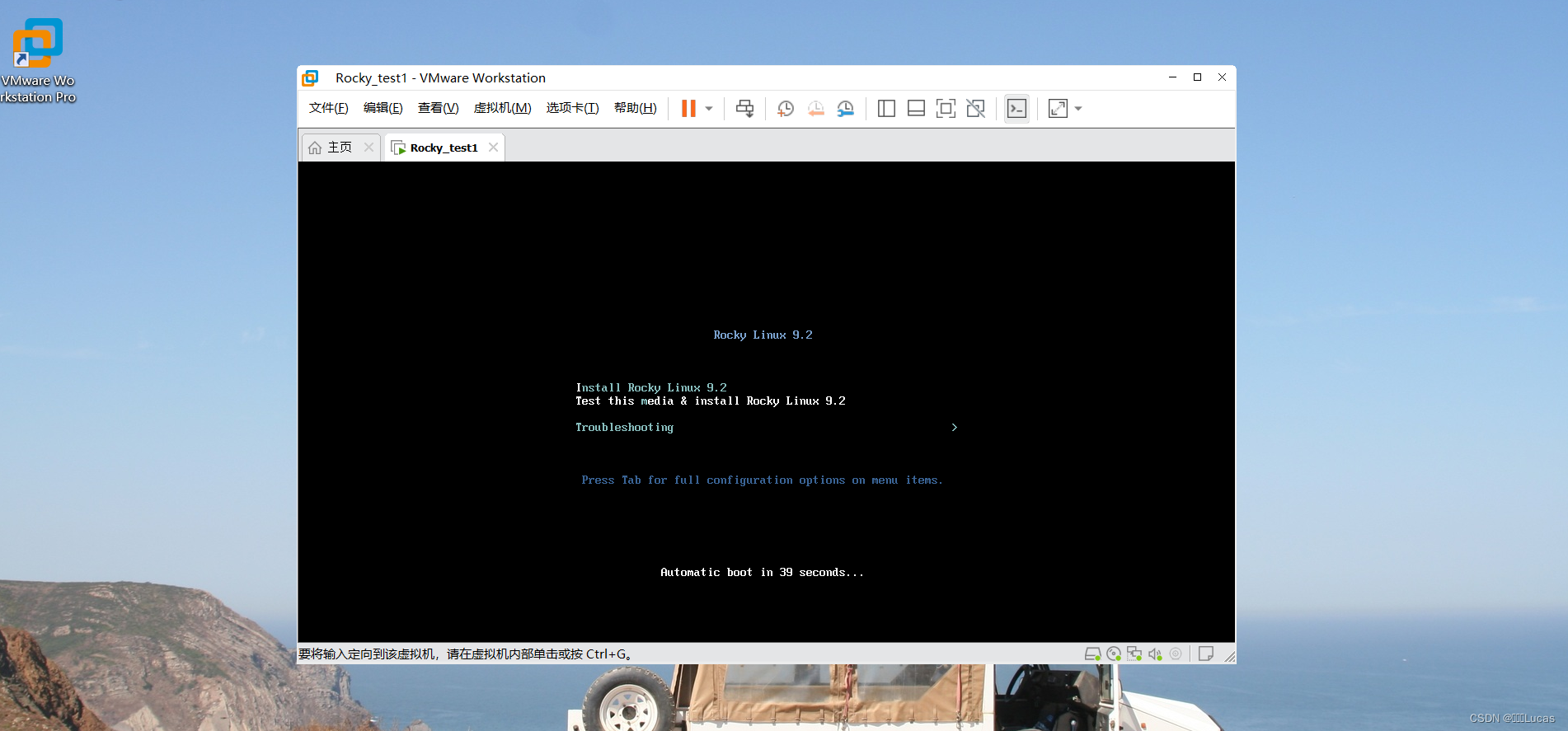Click the hard disk status icon
Viewport: 1568px width, 731px height.
pos(1092,654)
